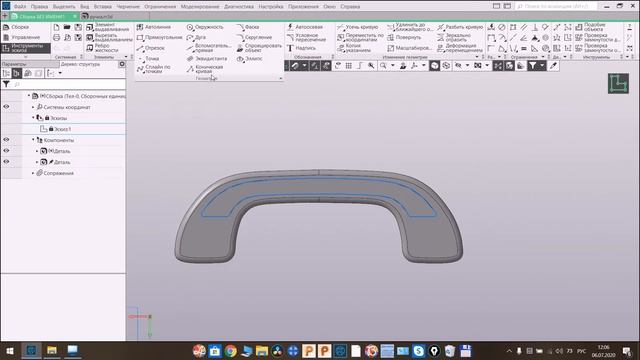Select Ребро жесткости tool
640x360 pixels.
click(103, 48)
